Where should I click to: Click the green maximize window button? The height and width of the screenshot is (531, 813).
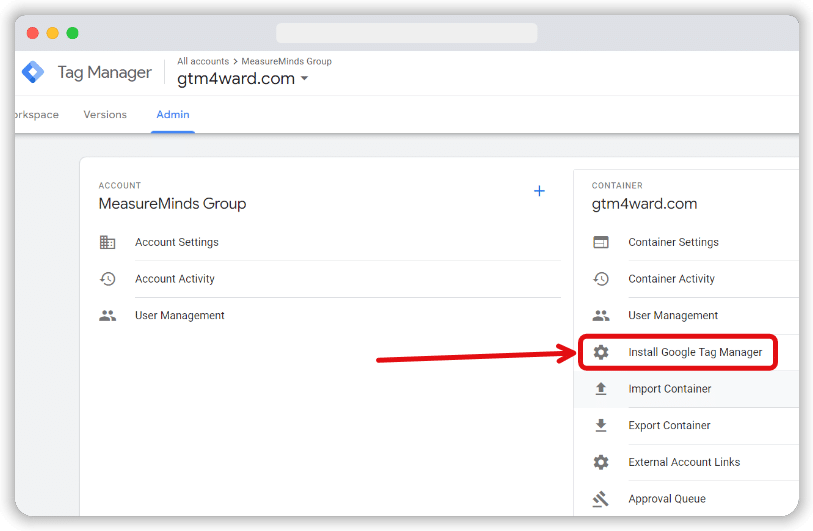pos(73,33)
